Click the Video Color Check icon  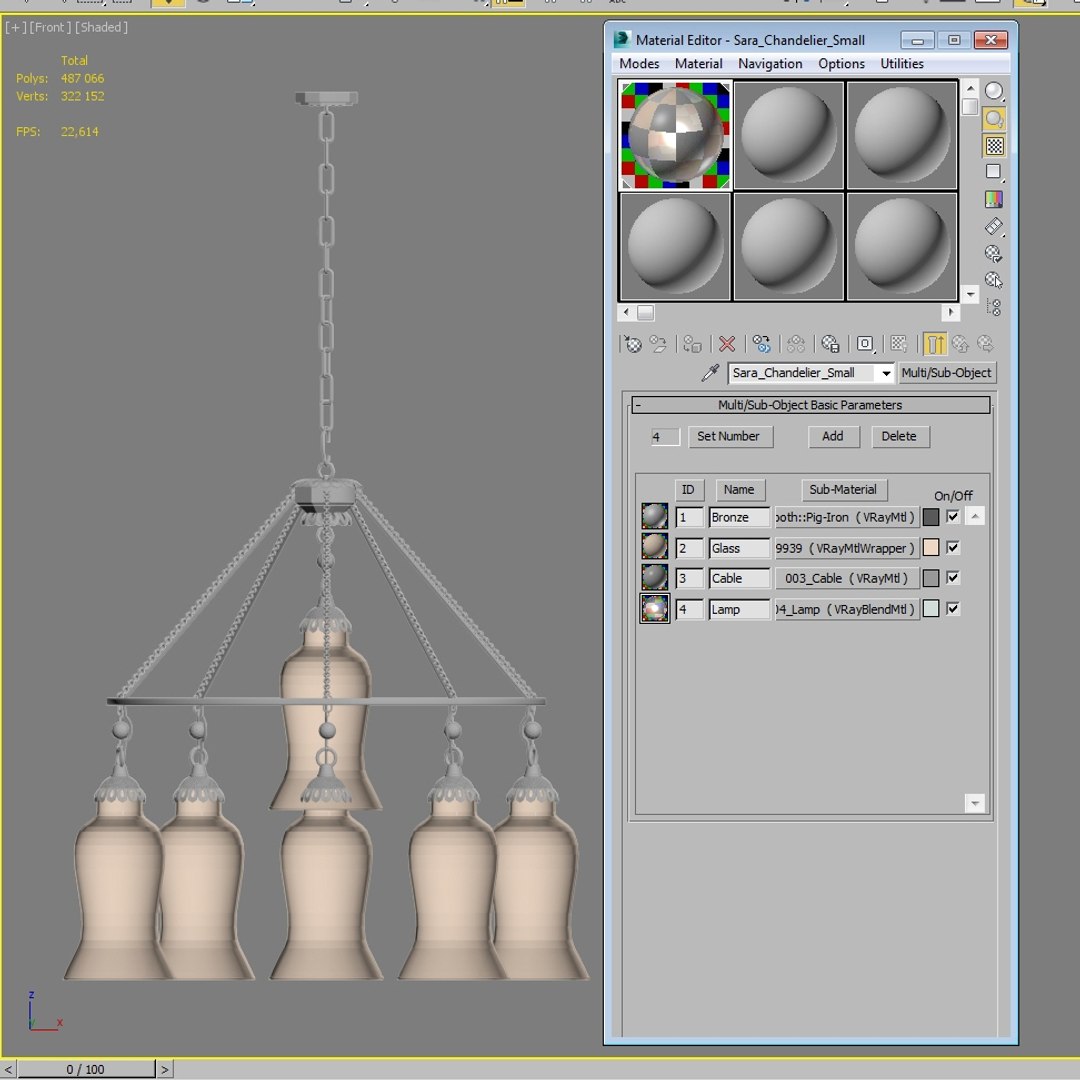click(x=993, y=199)
